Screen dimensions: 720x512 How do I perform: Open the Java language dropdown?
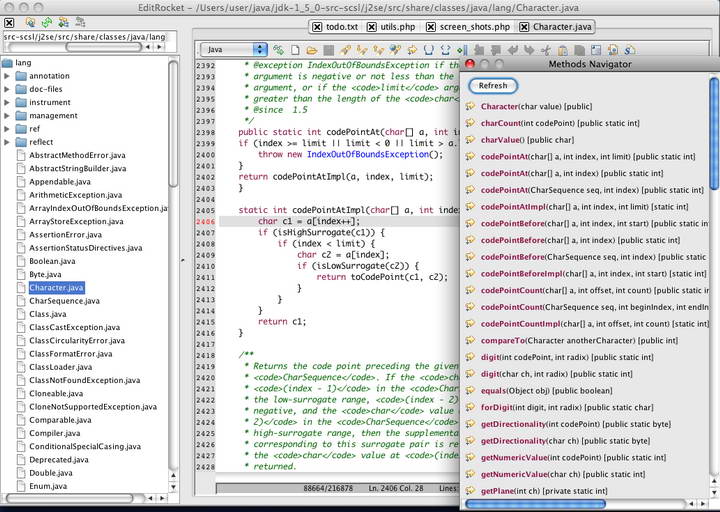tap(234, 49)
